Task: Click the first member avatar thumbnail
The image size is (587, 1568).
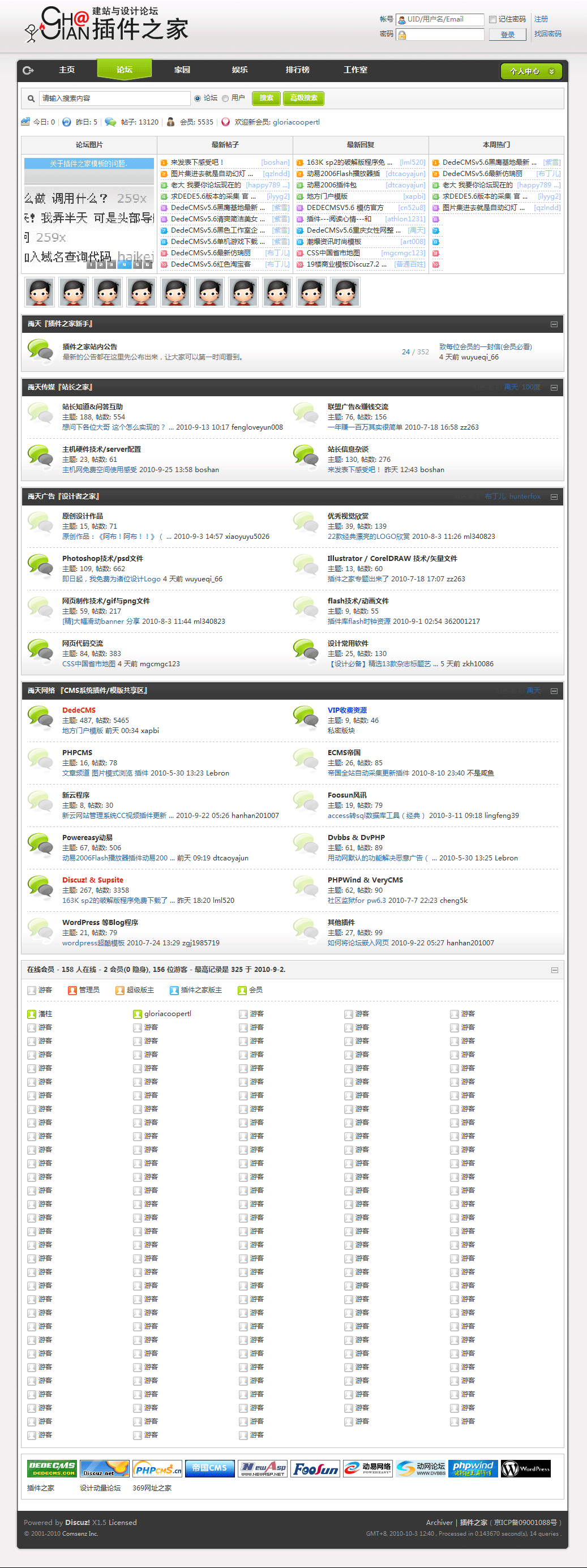Action: 40,292
